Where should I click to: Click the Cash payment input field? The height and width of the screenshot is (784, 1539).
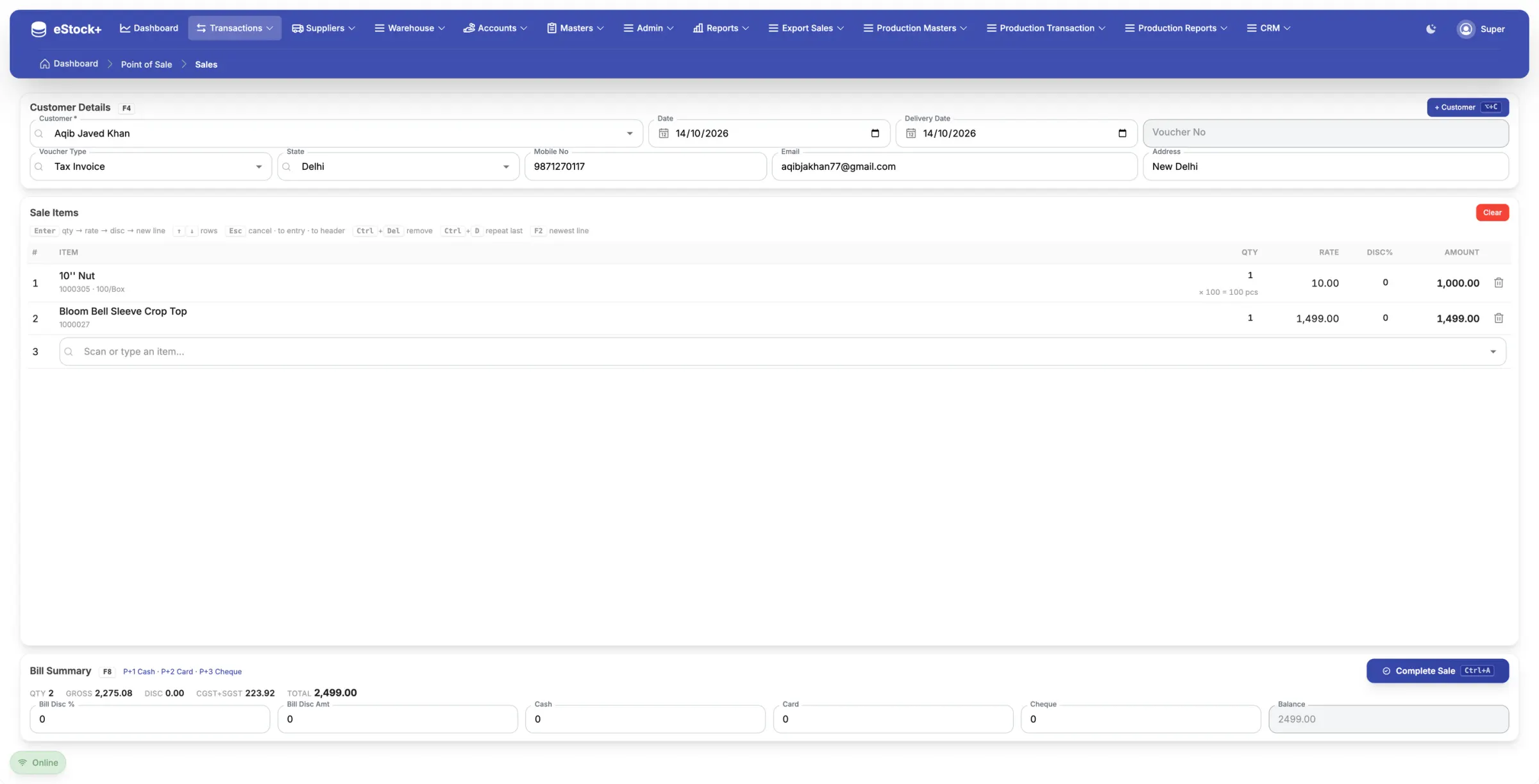(645, 719)
